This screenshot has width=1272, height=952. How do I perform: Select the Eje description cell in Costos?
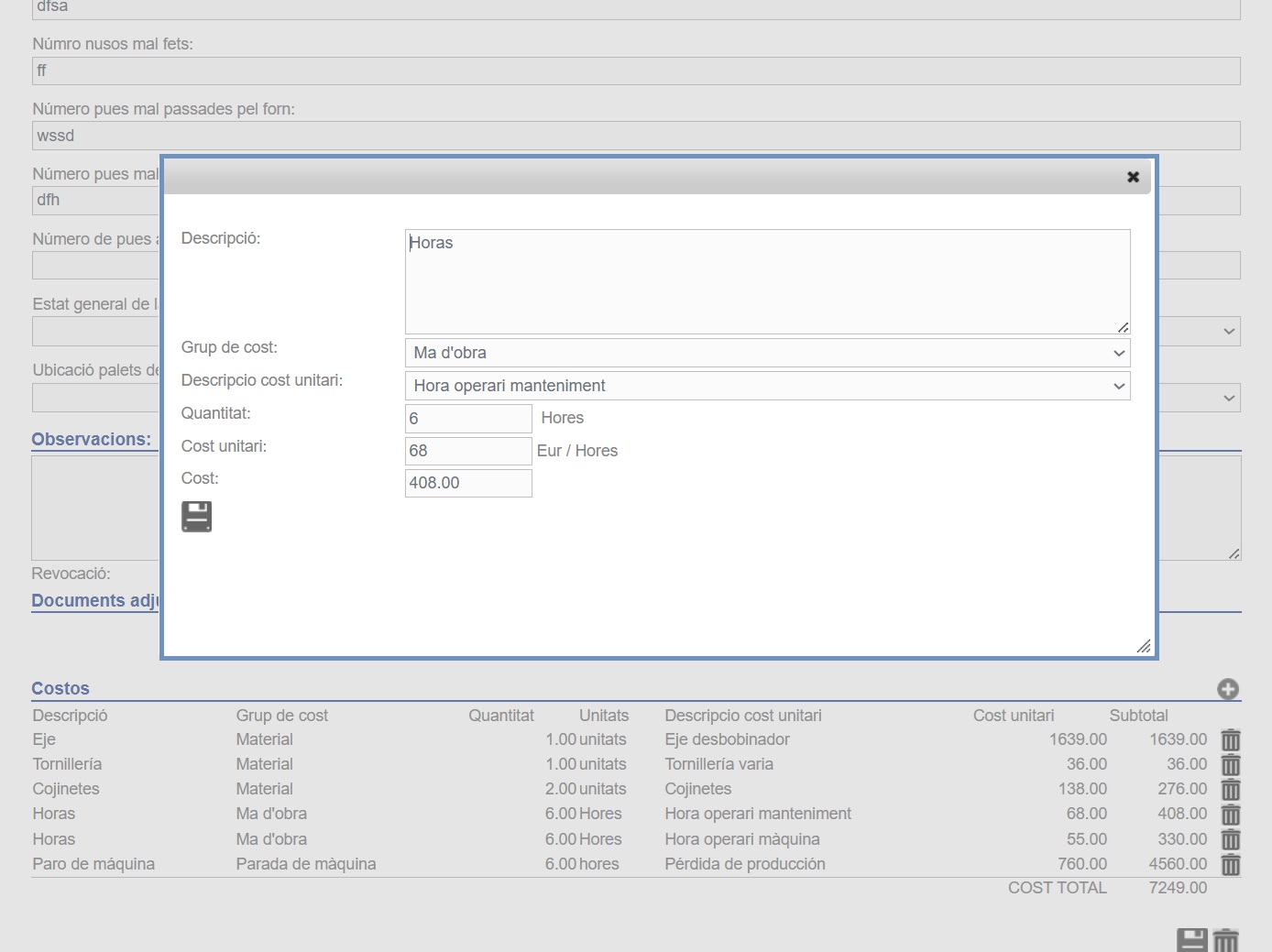click(x=44, y=739)
